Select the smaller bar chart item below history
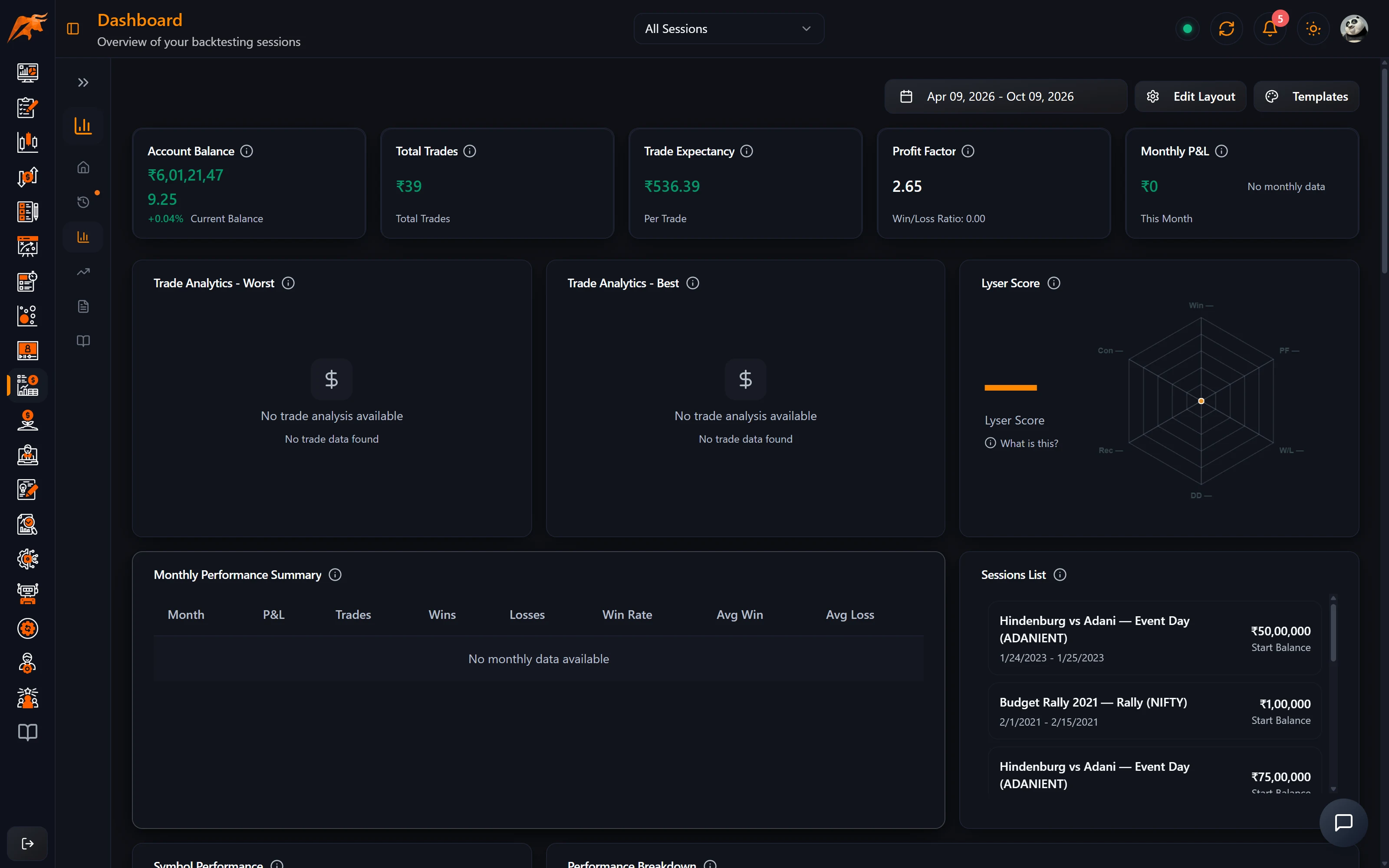The height and width of the screenshot is (868, 1389). (83, 237)
